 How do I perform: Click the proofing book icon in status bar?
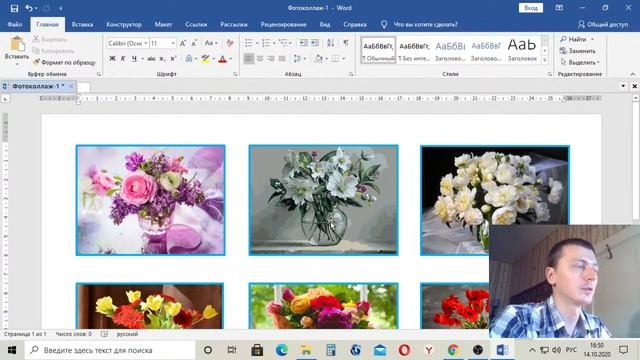point(104,334)
